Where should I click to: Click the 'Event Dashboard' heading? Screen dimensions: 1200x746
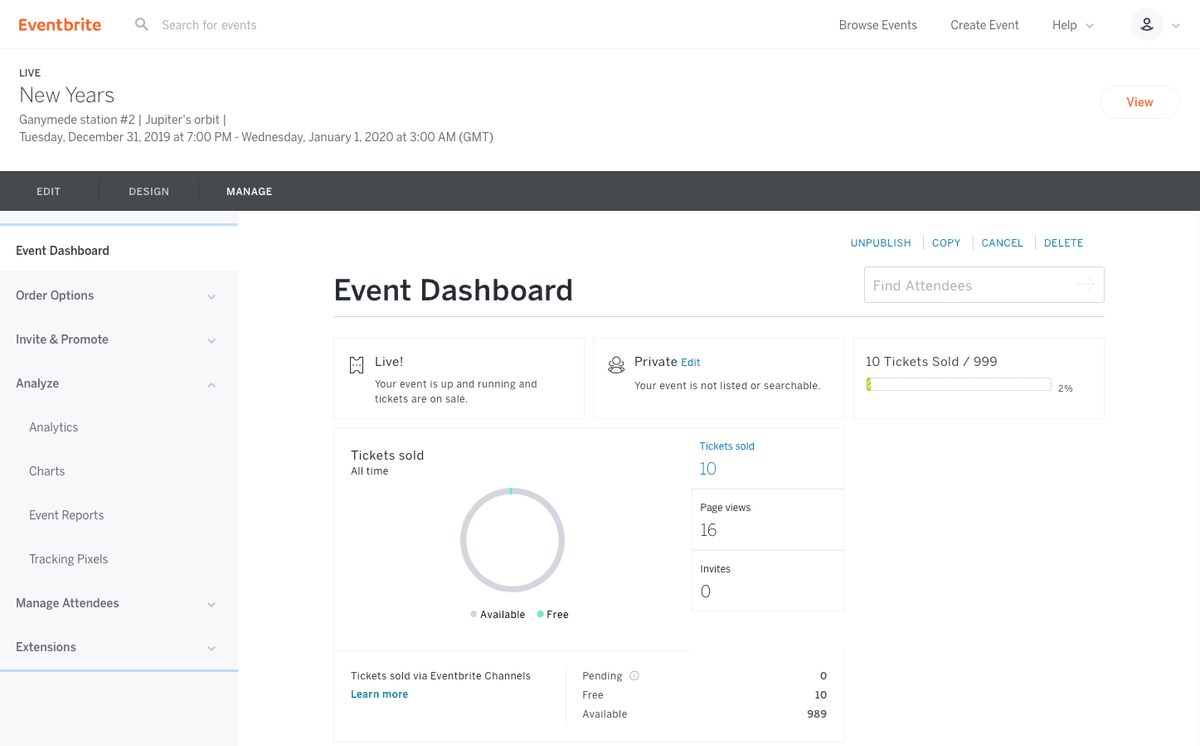[453, 290]
